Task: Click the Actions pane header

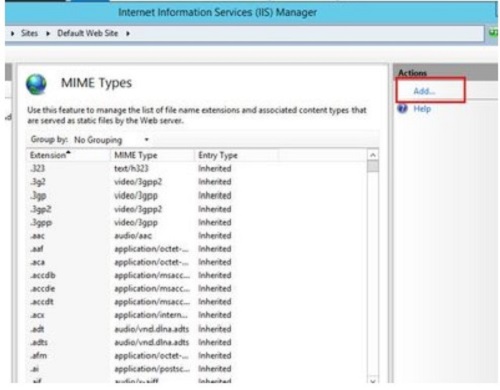Action: tap(445, 72)
